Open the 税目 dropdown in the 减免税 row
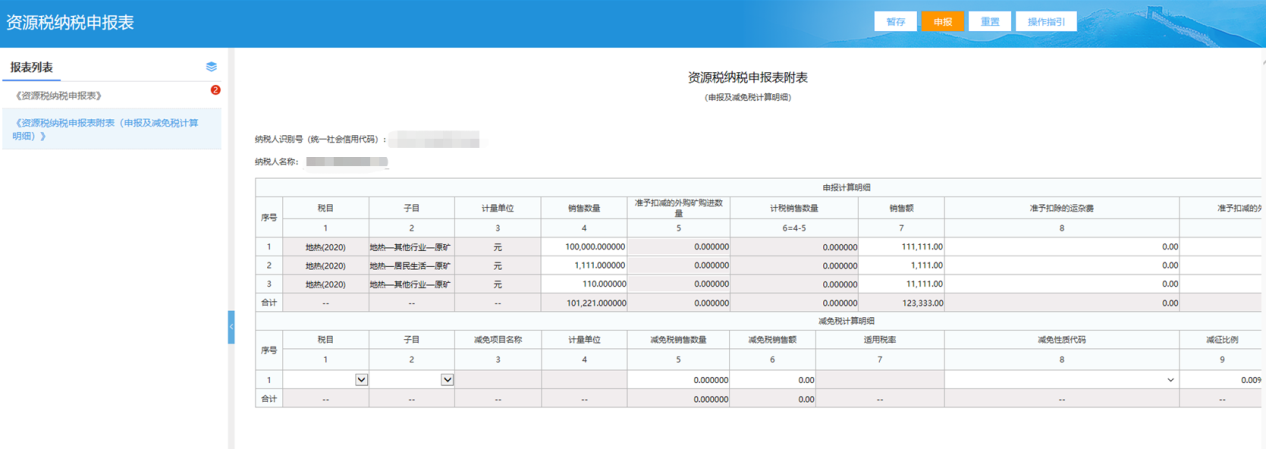 point(361,380)
